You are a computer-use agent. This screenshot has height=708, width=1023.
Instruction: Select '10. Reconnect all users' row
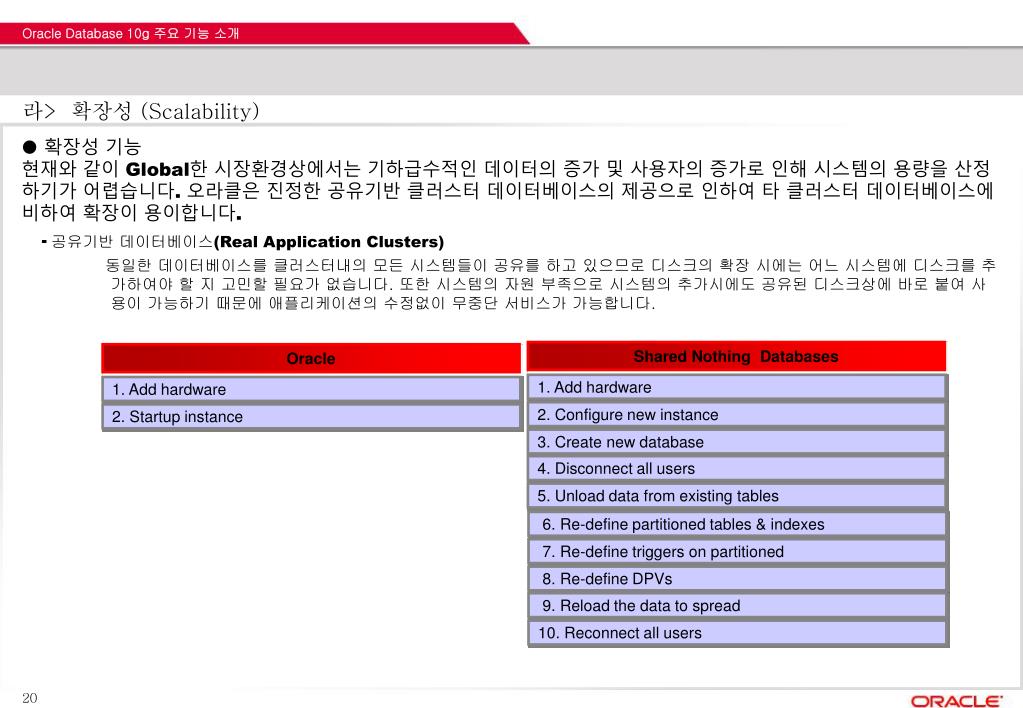pyautogui.click(x=738, y=633)
